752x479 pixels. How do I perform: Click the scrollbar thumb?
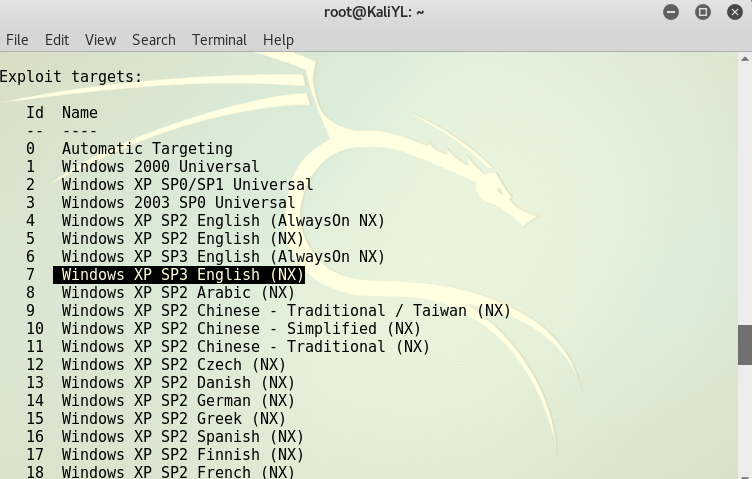745,345
